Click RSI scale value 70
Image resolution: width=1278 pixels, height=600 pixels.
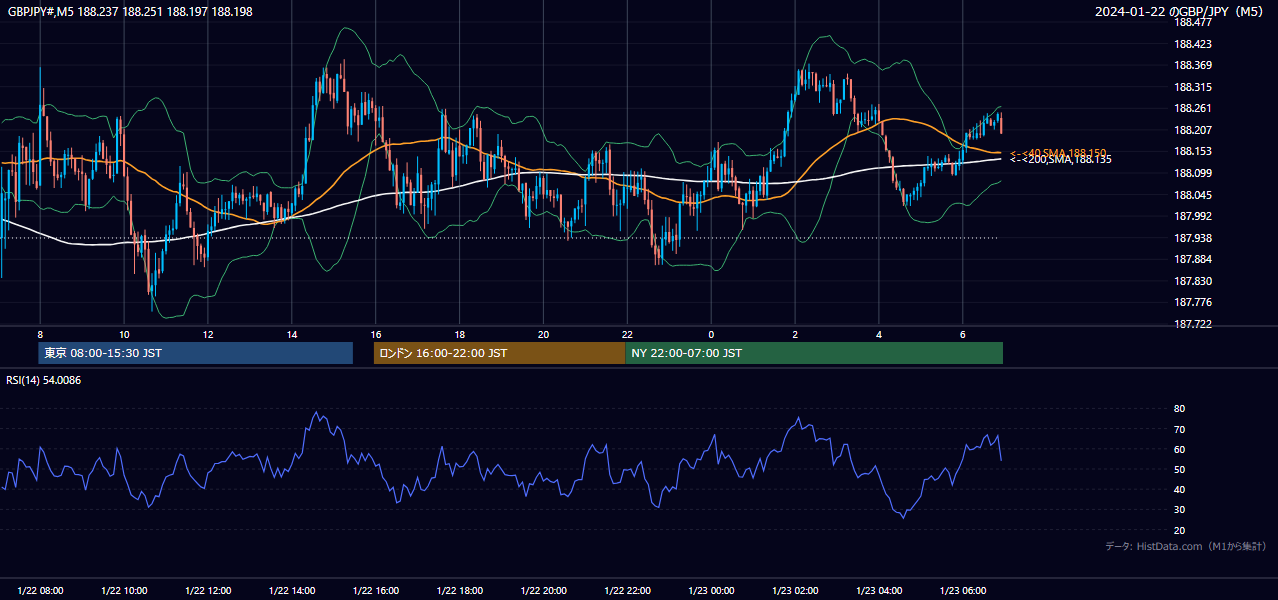tap(1179, 430)
